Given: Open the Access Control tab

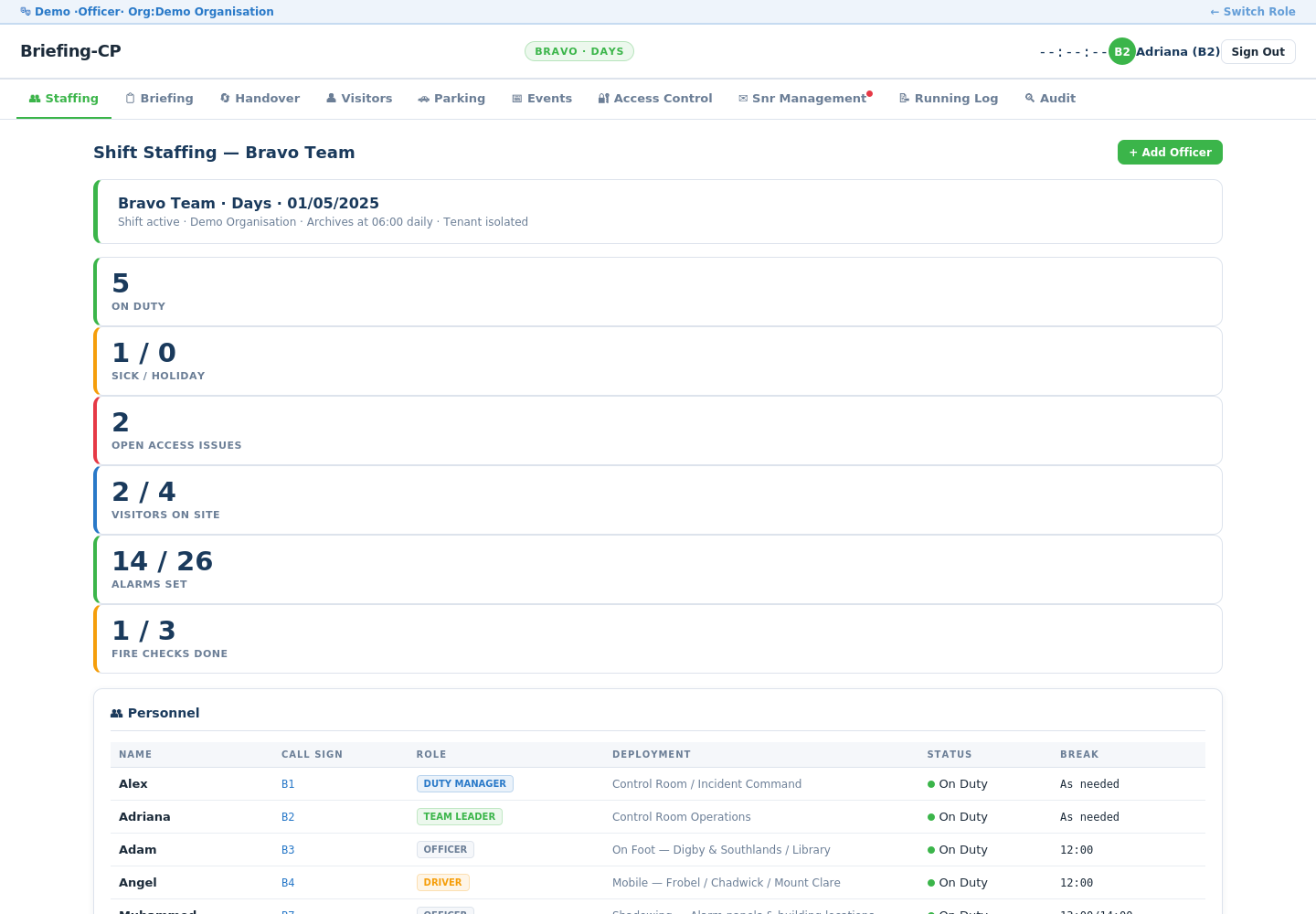Looking at the screenshot, I should tap(655, 99).
